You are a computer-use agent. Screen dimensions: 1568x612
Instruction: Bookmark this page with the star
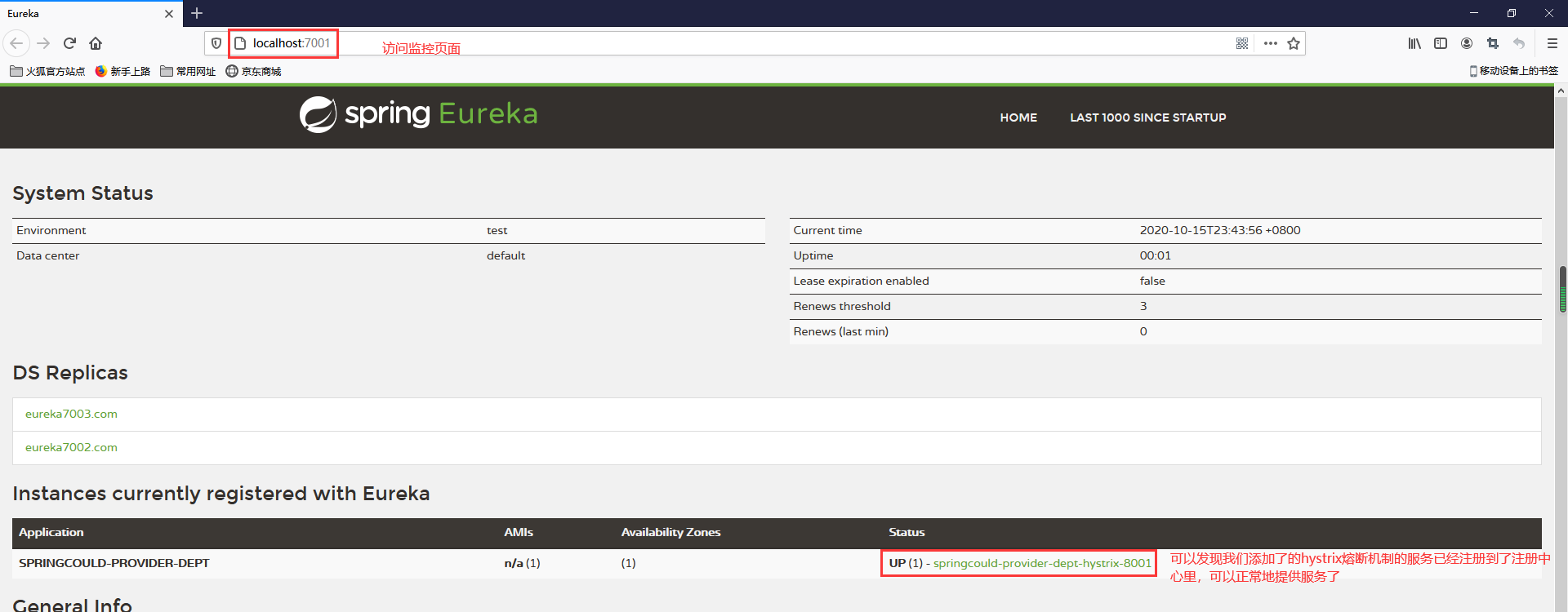coord(1294,43)
